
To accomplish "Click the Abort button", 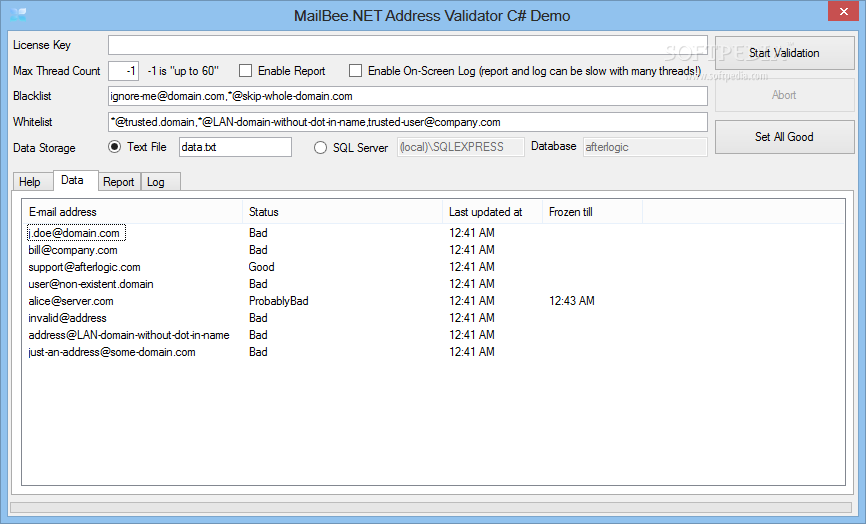I will [x=784, y=95].
